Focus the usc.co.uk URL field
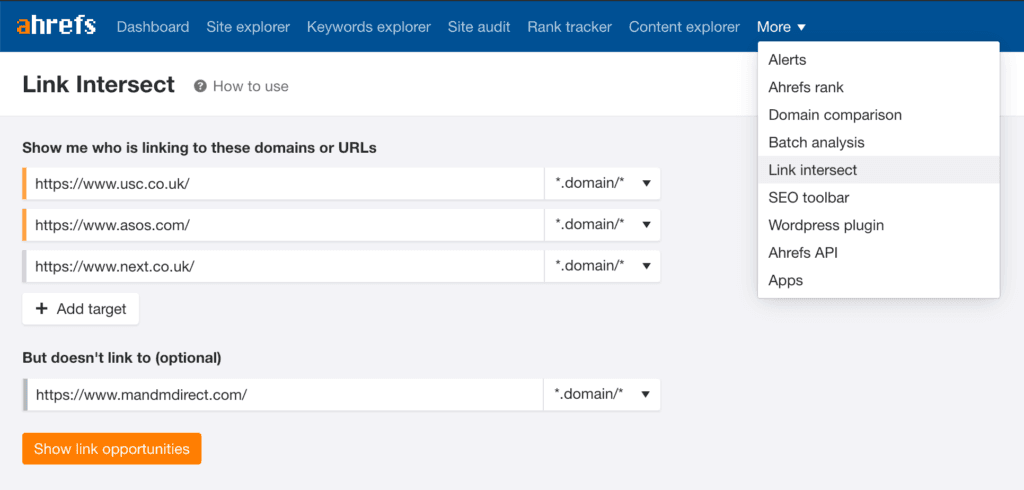1024x490 pixels. [285, 184]
